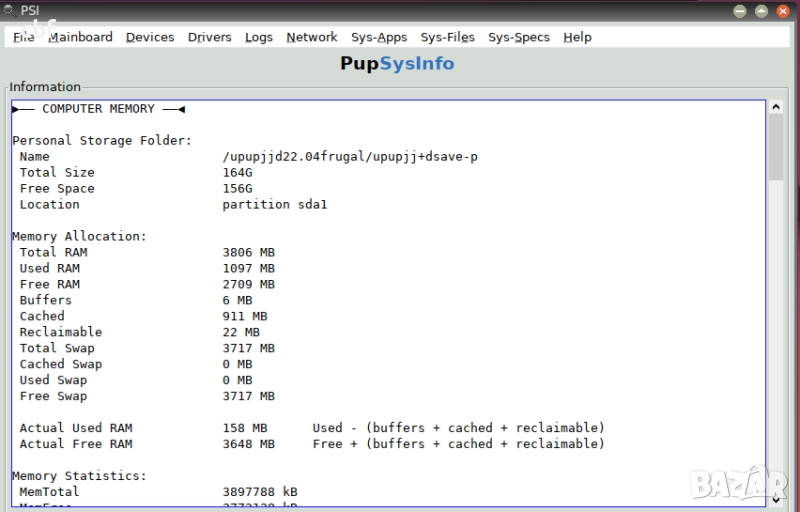Open the Network menu

click(311, 37)
